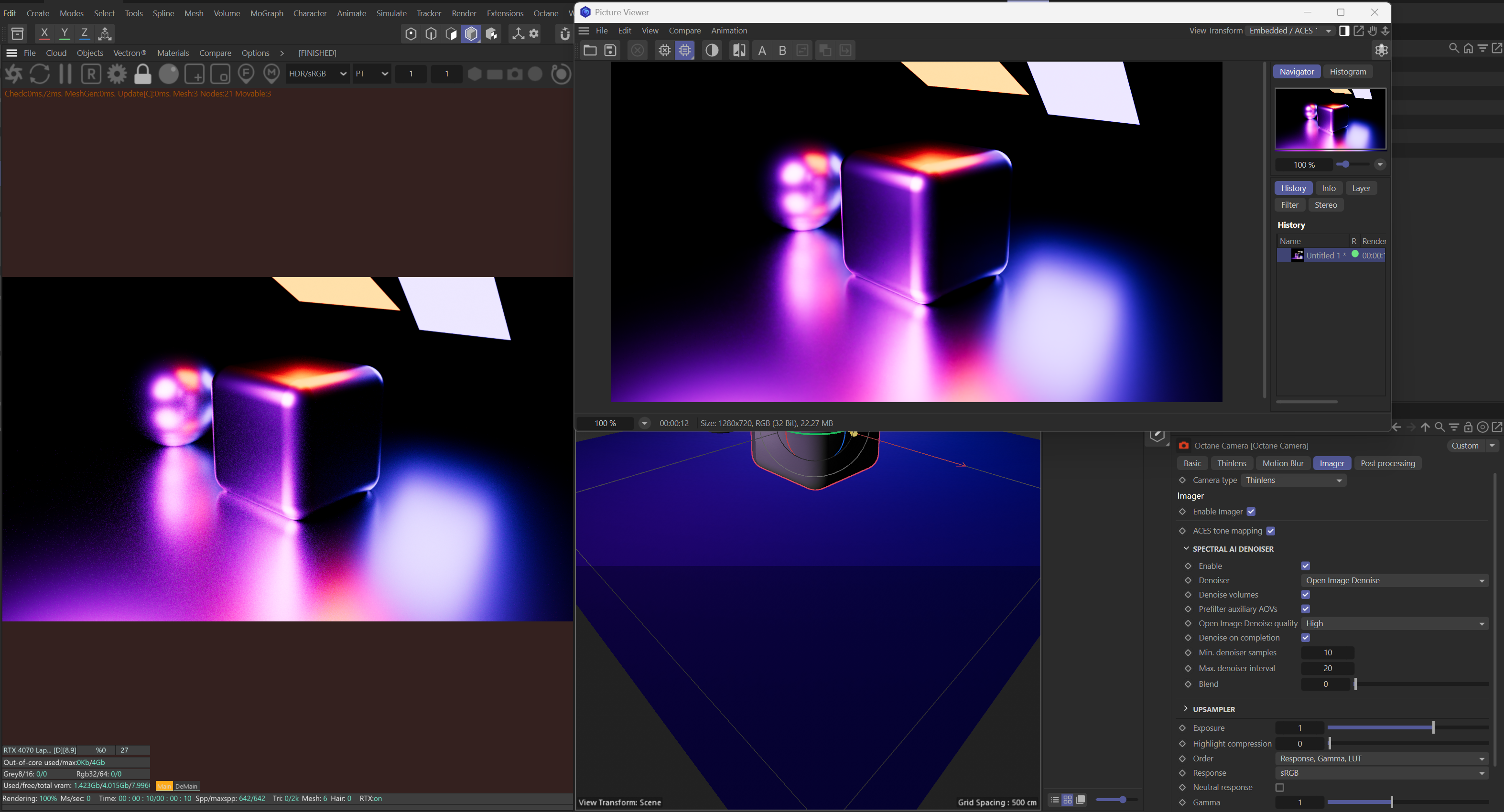Uncheck ACES tone mapping checkbox
This screenshot has width=1504, height=812.
[1270, 531]
